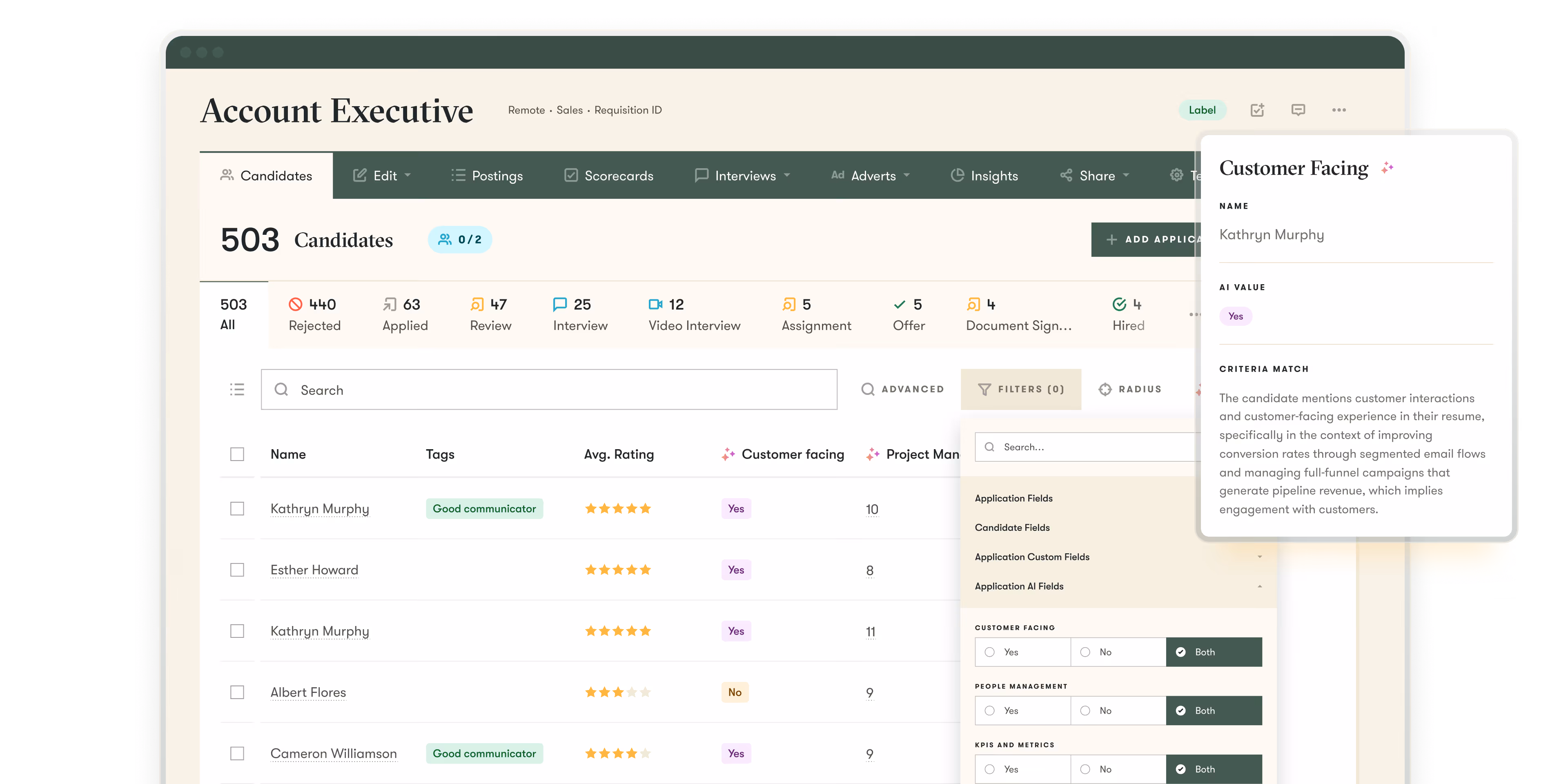Open Esther Howard's candidate link

(314, 570)
